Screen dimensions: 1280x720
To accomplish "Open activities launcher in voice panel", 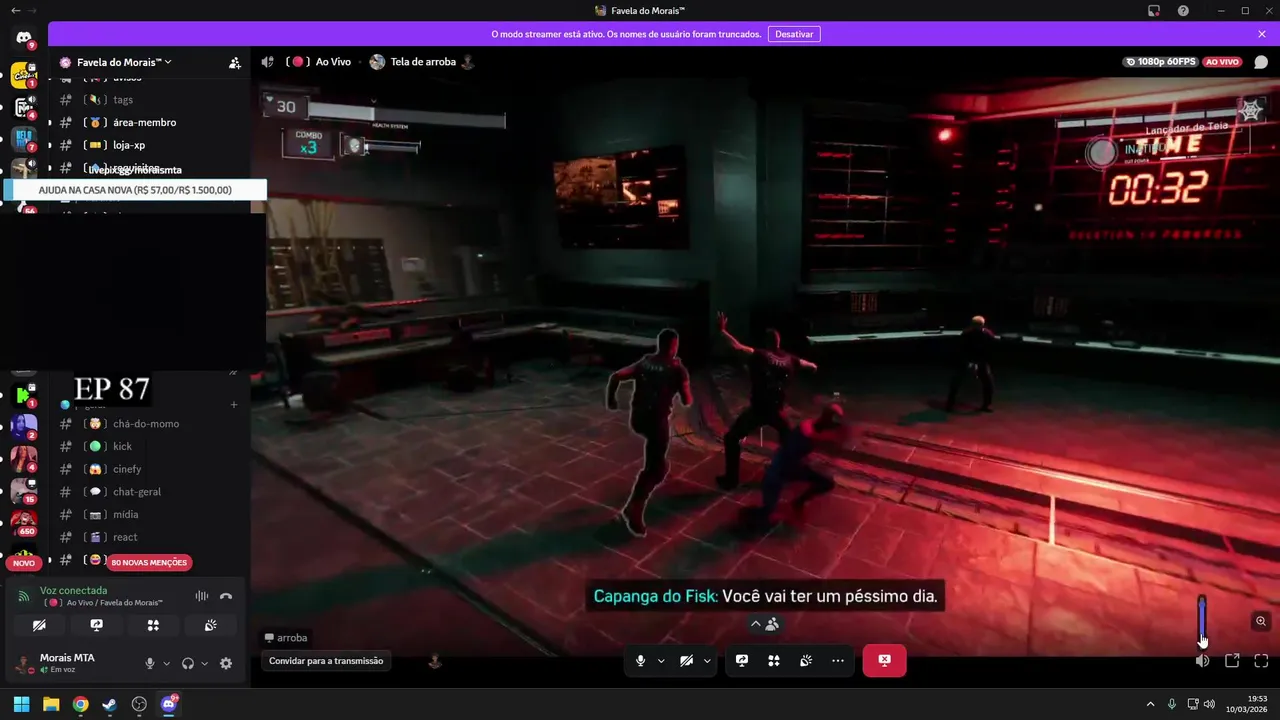I will (x=153, y=625).
